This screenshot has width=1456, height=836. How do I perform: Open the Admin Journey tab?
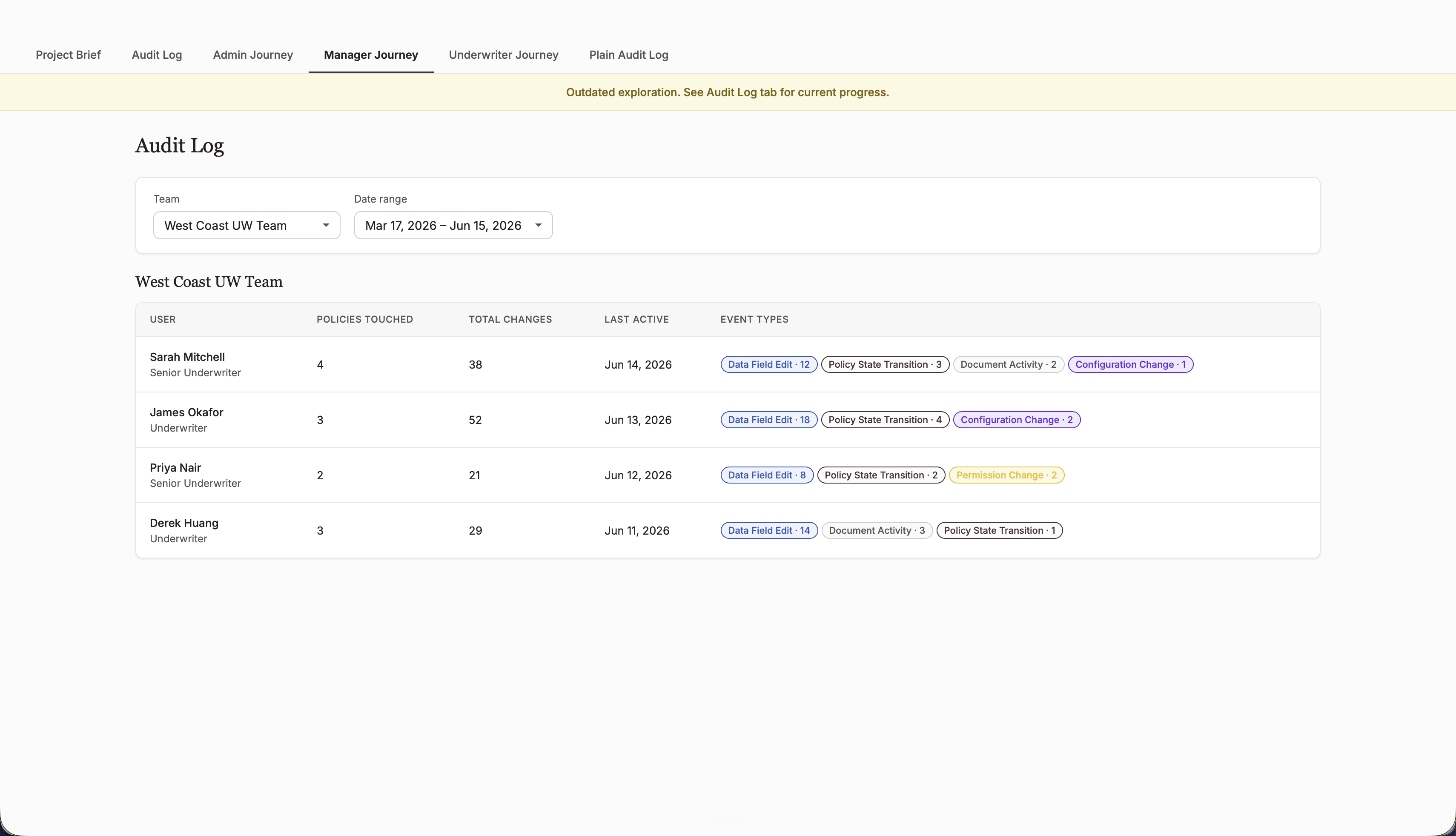(x=252, y=54)
